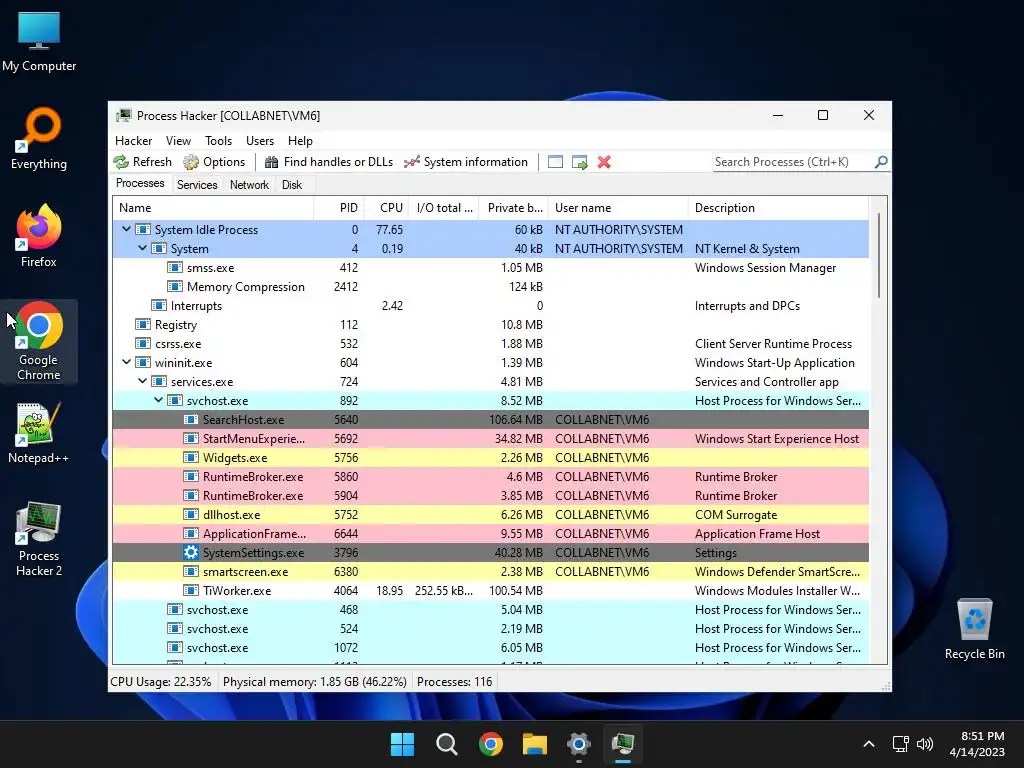
Task: Sort by the Private bytes column header
Action: pyautogui.click(x=514, y=208)
